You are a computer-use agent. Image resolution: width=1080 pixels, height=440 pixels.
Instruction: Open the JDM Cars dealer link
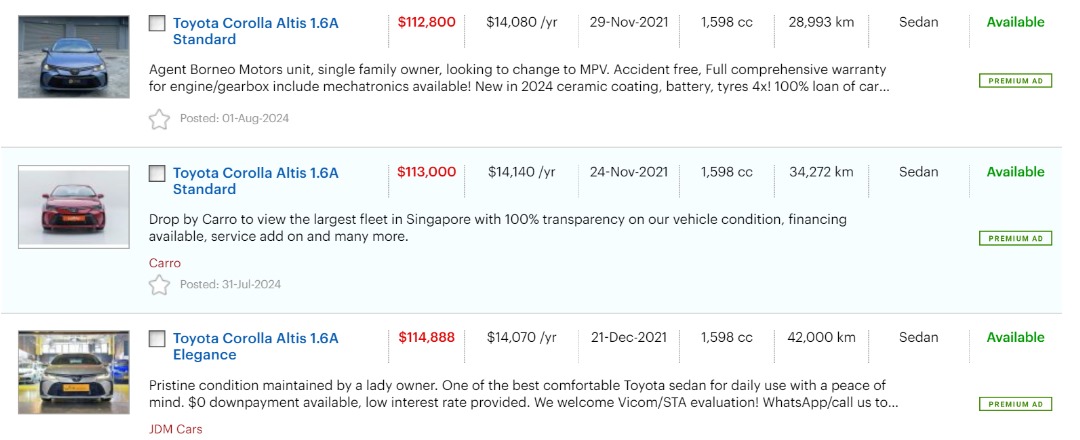coord(175,429)
